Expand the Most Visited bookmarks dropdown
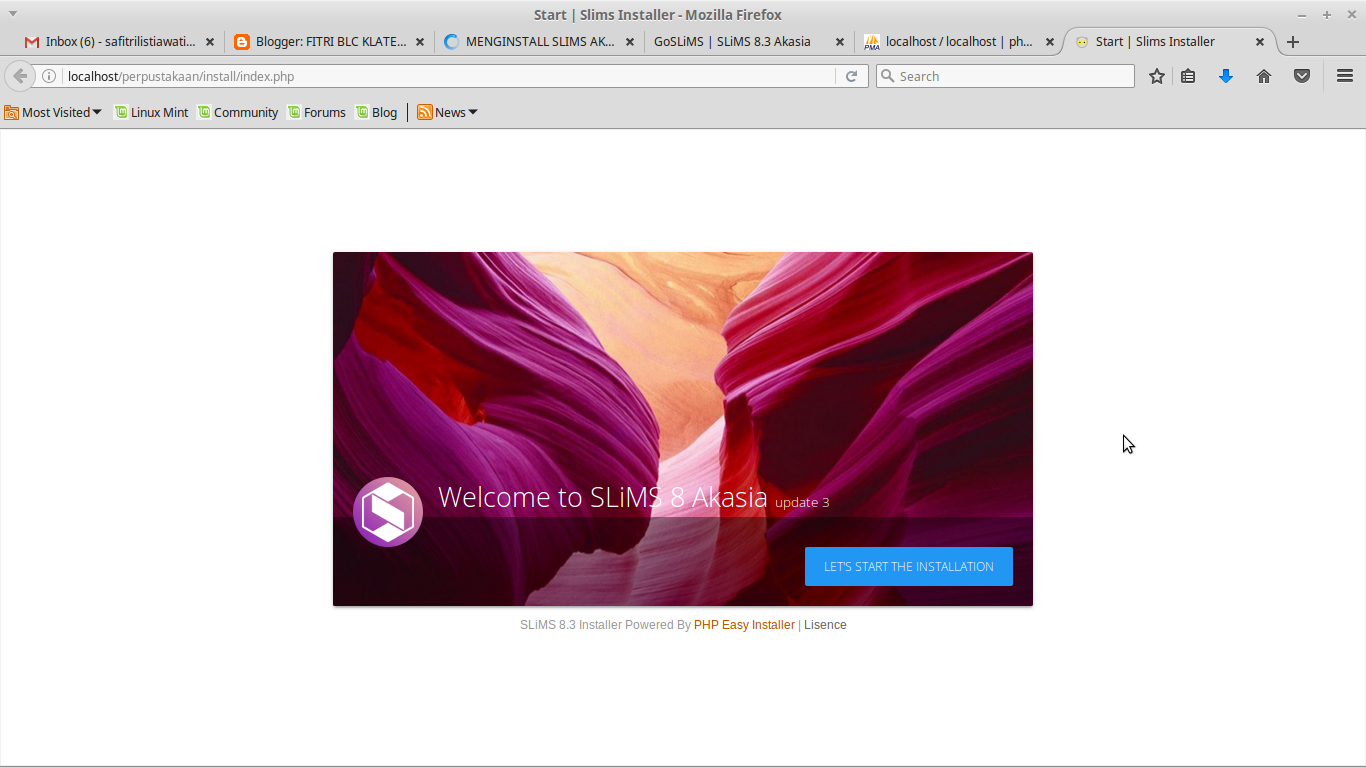1366x768 pixels. point(53,112)
